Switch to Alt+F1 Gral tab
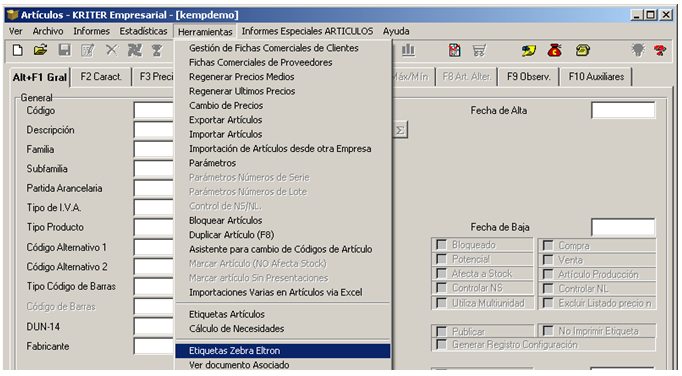The width and height of the screenshot is (682, 376). [x=40, y=77]
